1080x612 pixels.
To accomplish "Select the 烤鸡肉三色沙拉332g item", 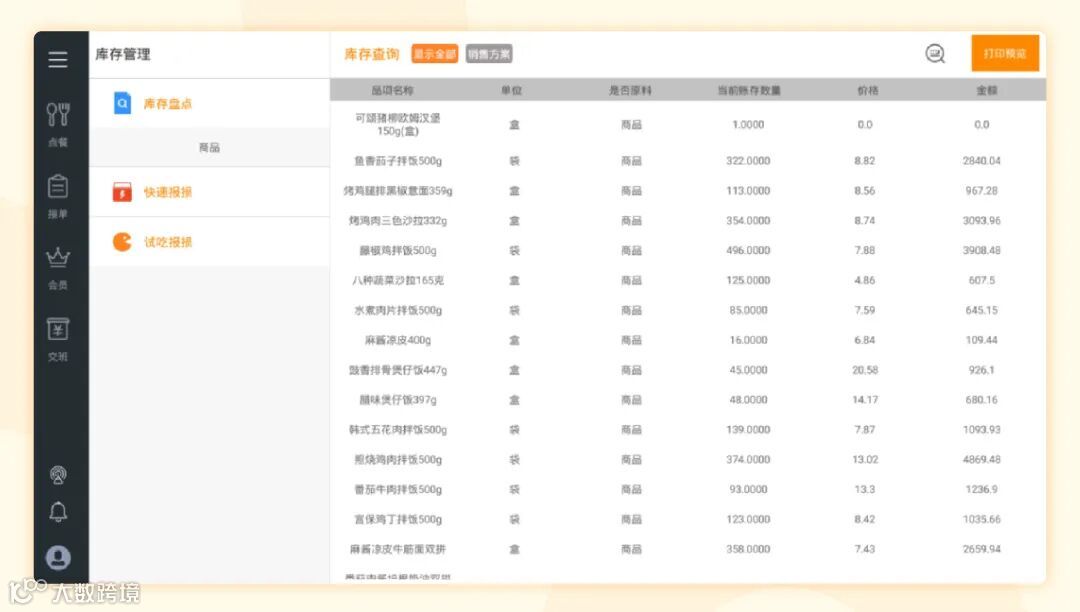I will [397, 221].
